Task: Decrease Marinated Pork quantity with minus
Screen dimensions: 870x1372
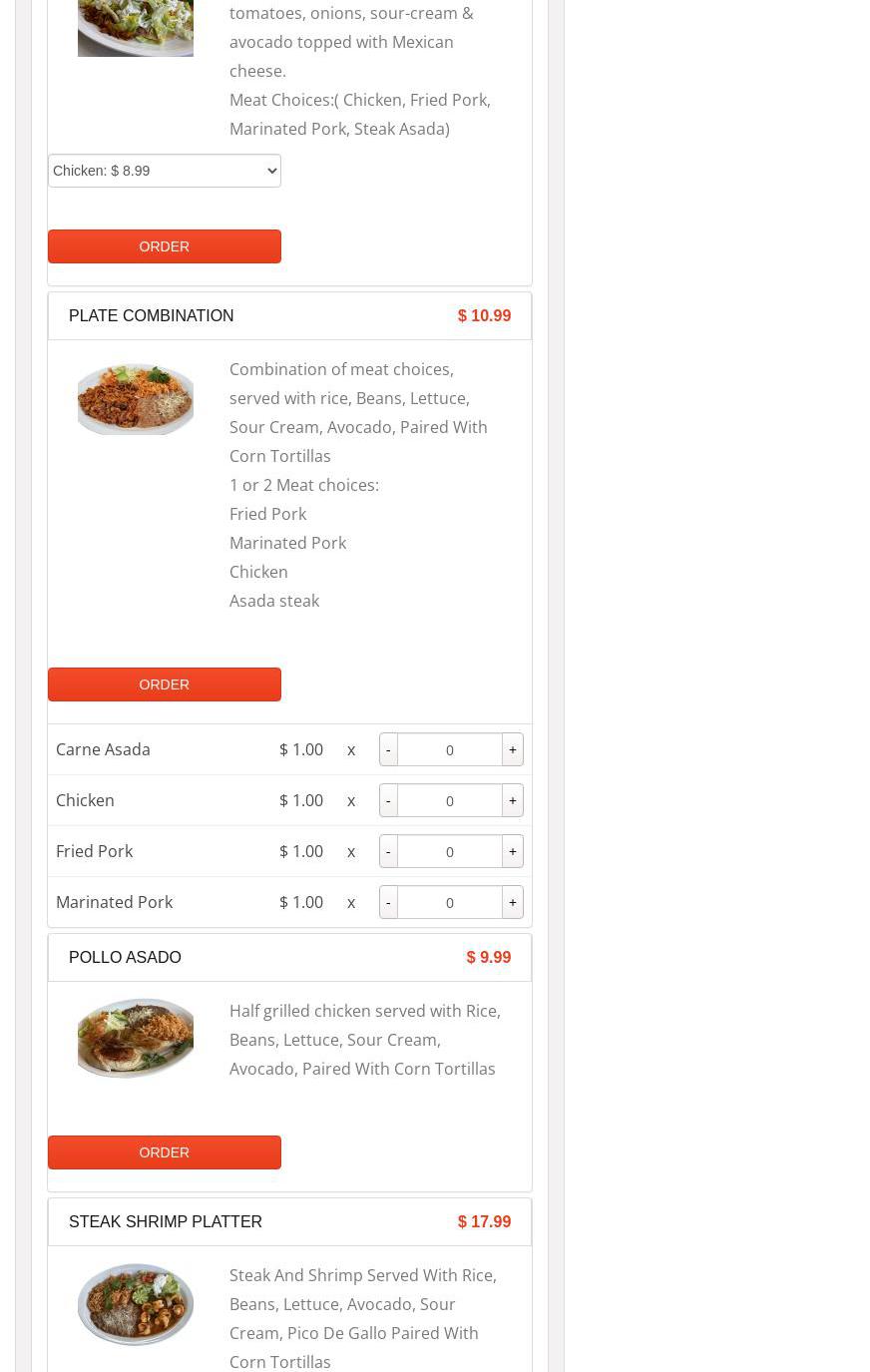Action: [x=388, y=902]
